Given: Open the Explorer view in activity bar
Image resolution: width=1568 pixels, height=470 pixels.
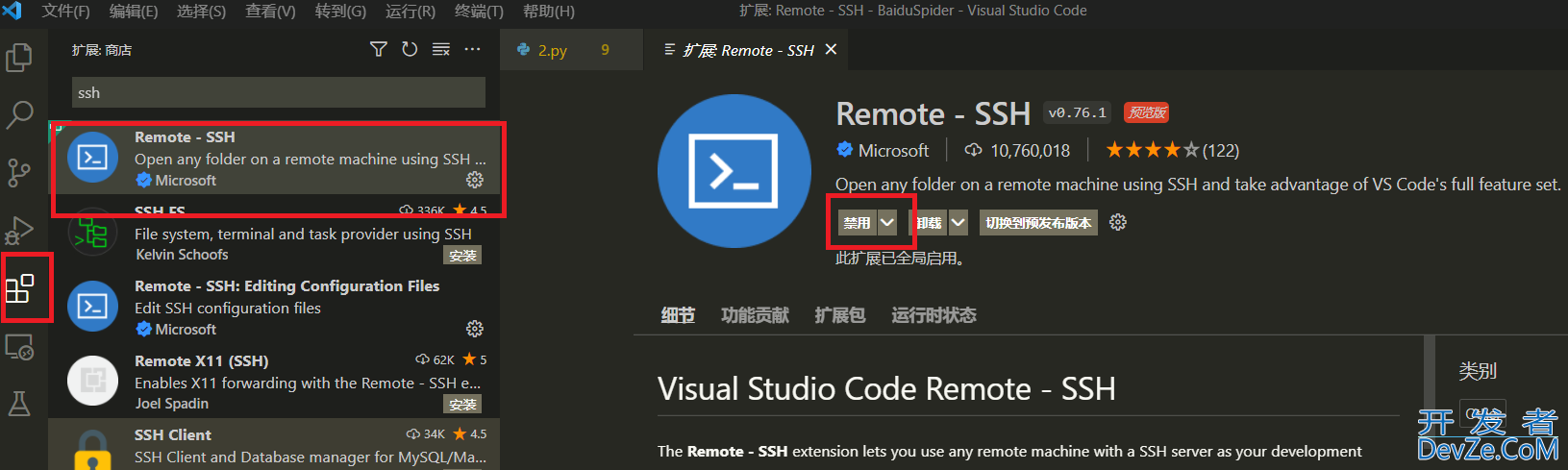Looking at the screenshot, I should [19, 58].
